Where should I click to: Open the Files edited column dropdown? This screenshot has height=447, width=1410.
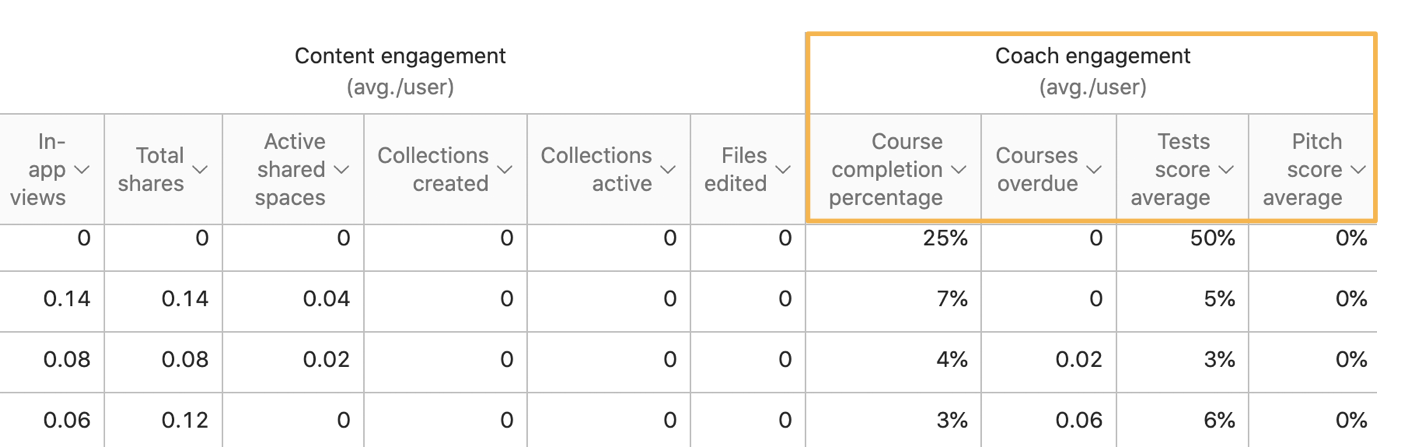tap(783, 170)
